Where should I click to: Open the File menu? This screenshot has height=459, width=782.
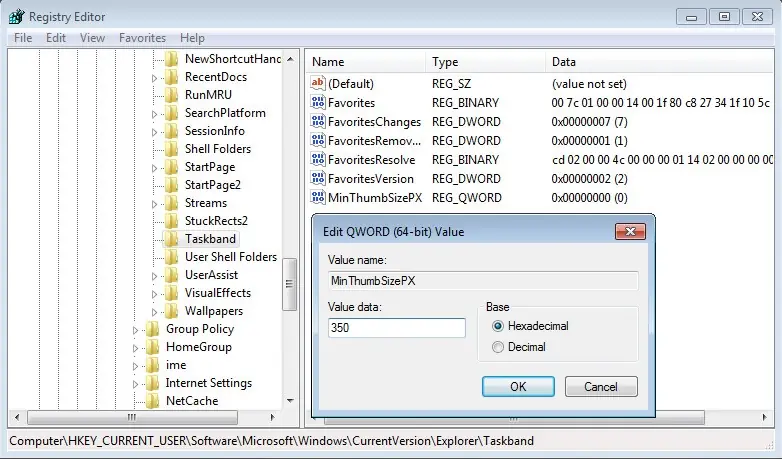click(23, 38)
